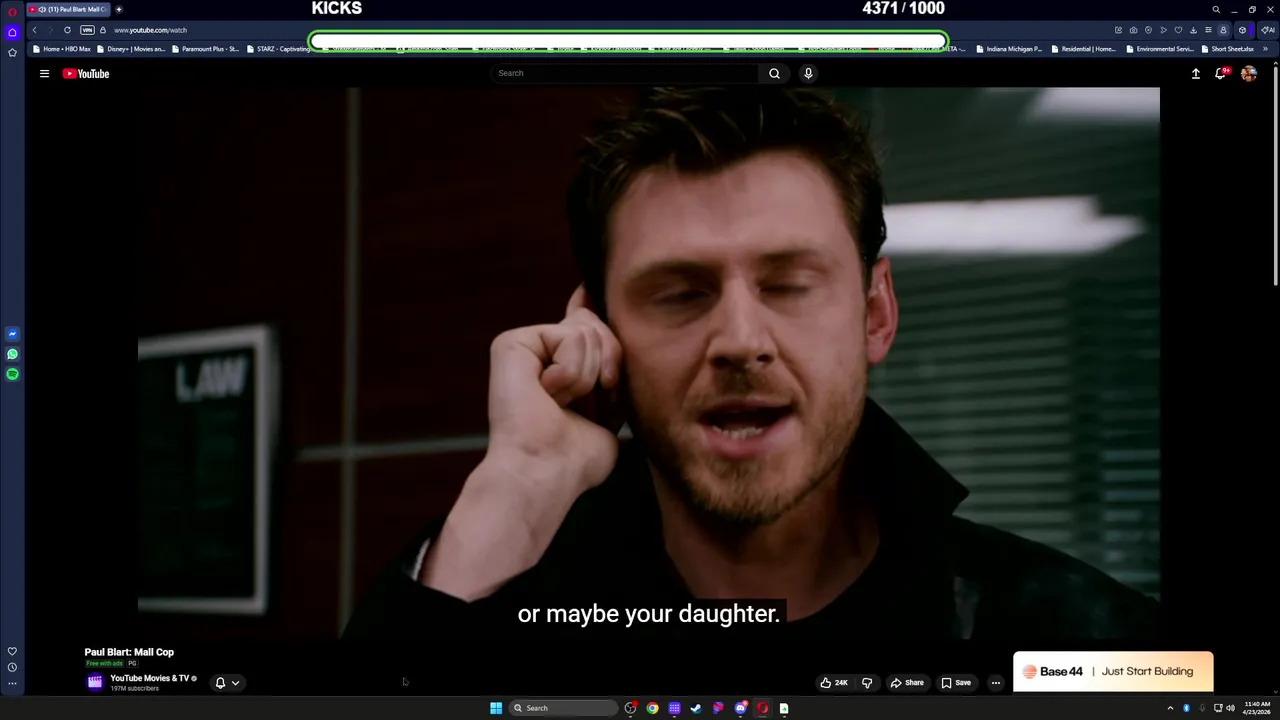Viewport: 1280px width, 720px height.
Task: Reload the page with the refresh icon
Action: click(67, 30)
